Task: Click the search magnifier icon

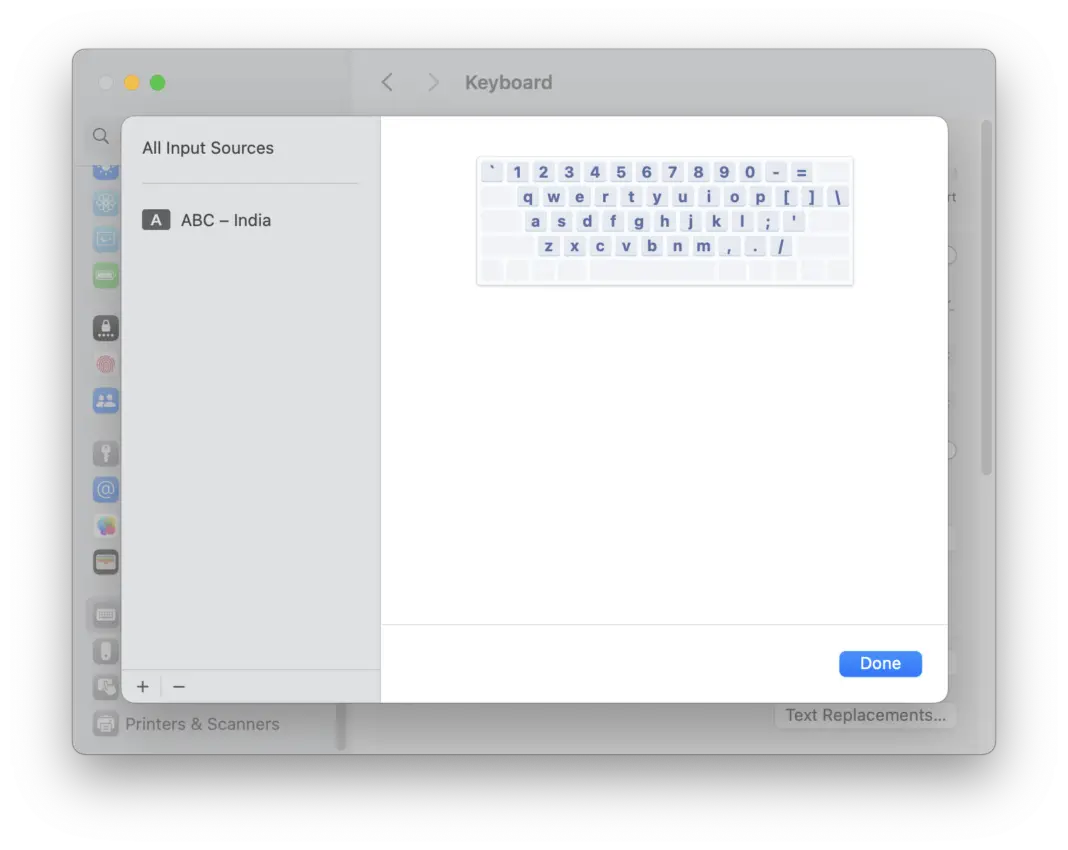Action: tap(101, 136)
